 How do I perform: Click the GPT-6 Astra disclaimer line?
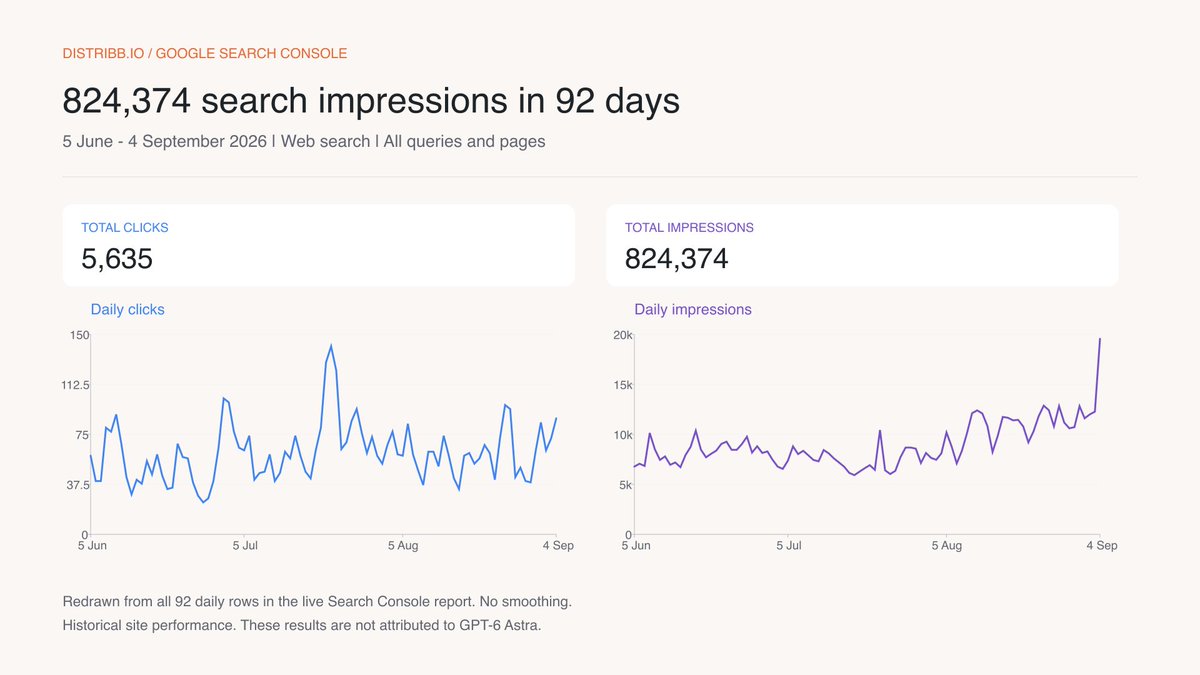301,627
